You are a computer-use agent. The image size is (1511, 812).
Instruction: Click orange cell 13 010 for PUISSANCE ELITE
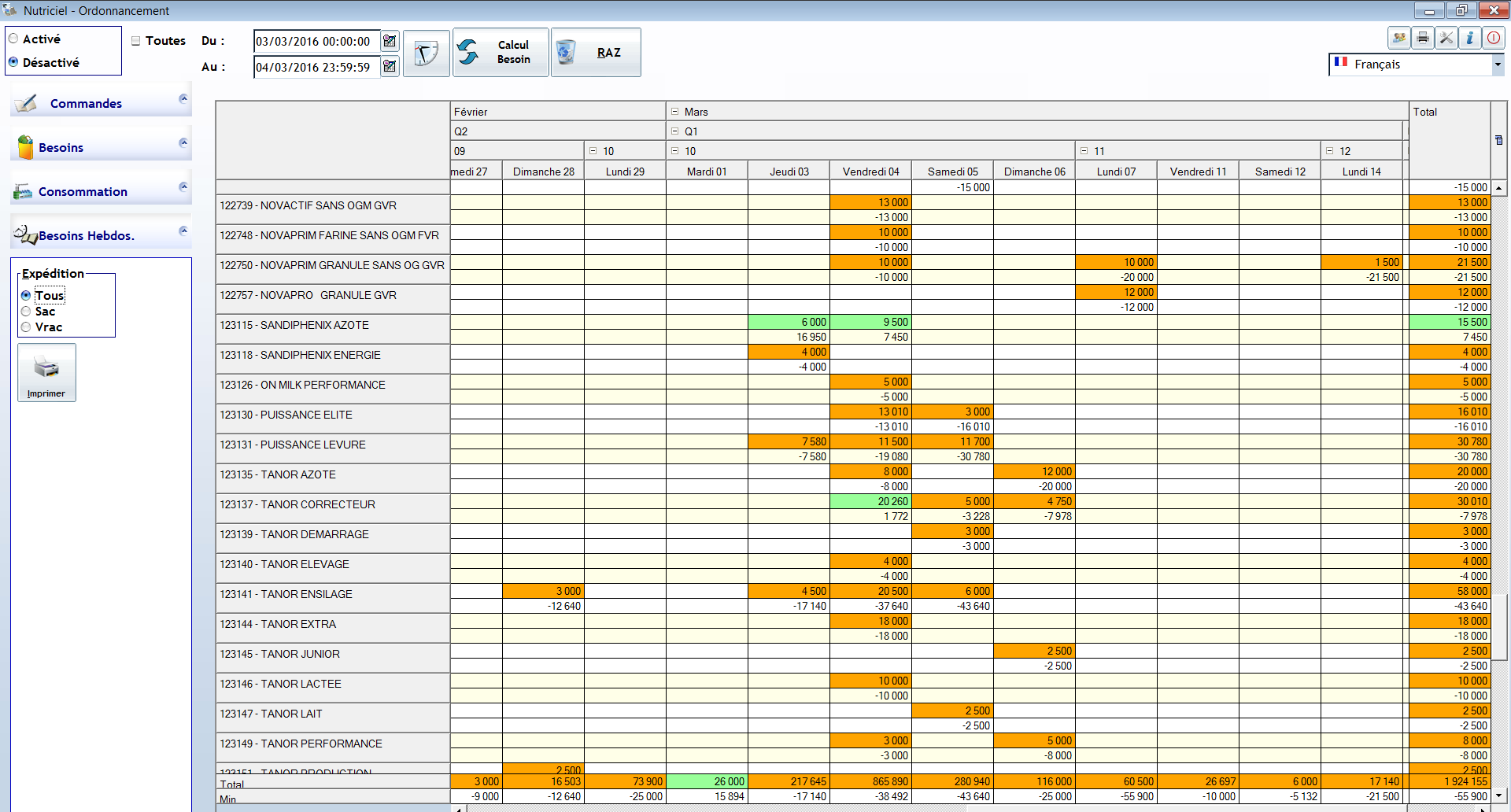coord(870,412)
